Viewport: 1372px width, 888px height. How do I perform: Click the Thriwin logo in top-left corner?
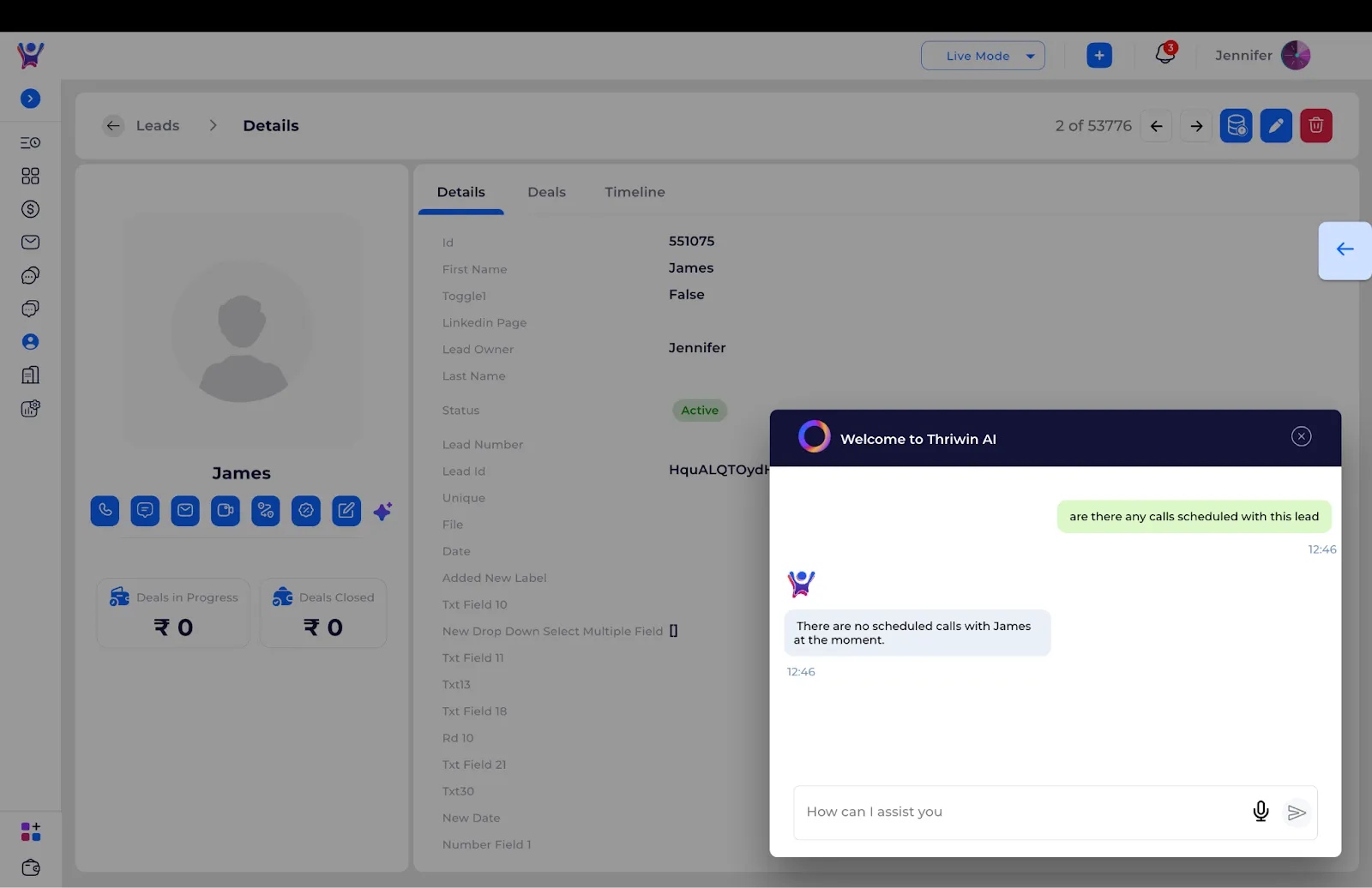(30, 56)
